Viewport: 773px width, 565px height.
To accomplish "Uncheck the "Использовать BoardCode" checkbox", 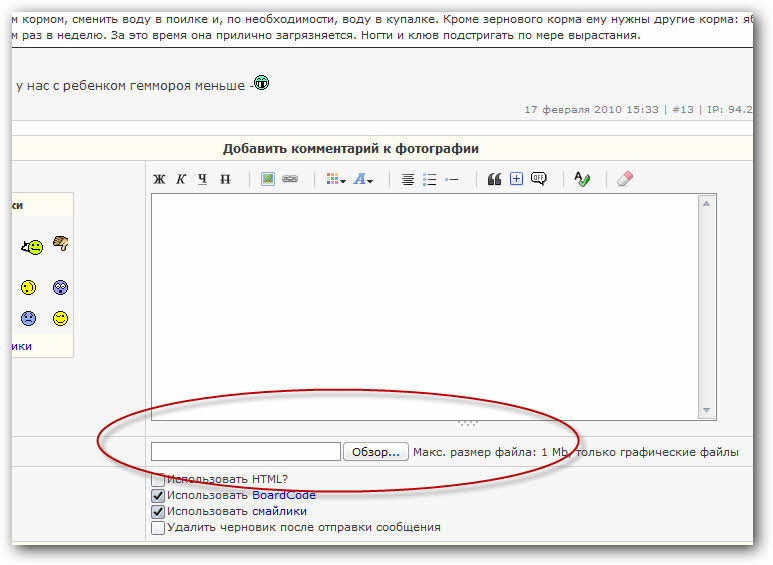I will tap(158, 495).
